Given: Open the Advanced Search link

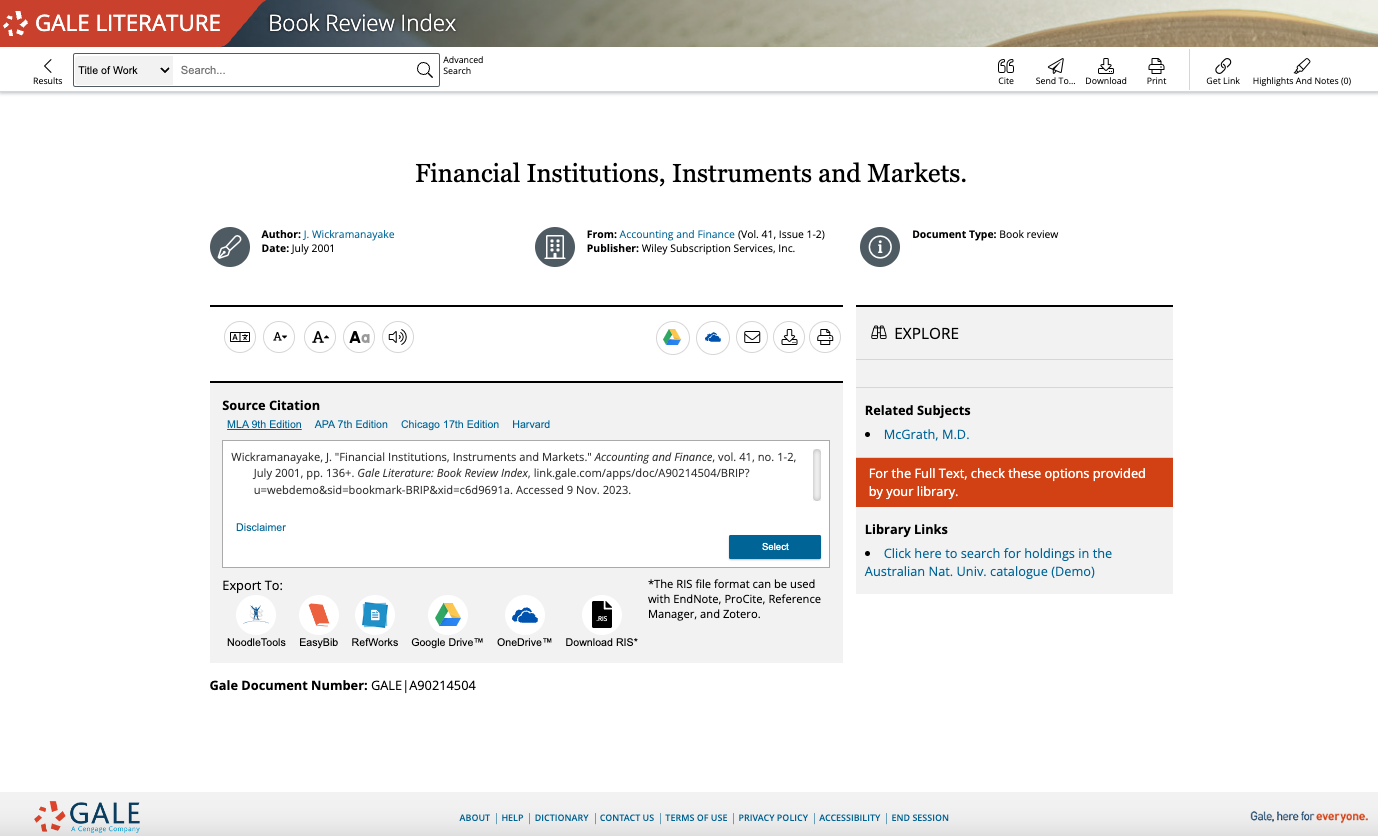Looking at the screenshot, I should tap(463, 65).
